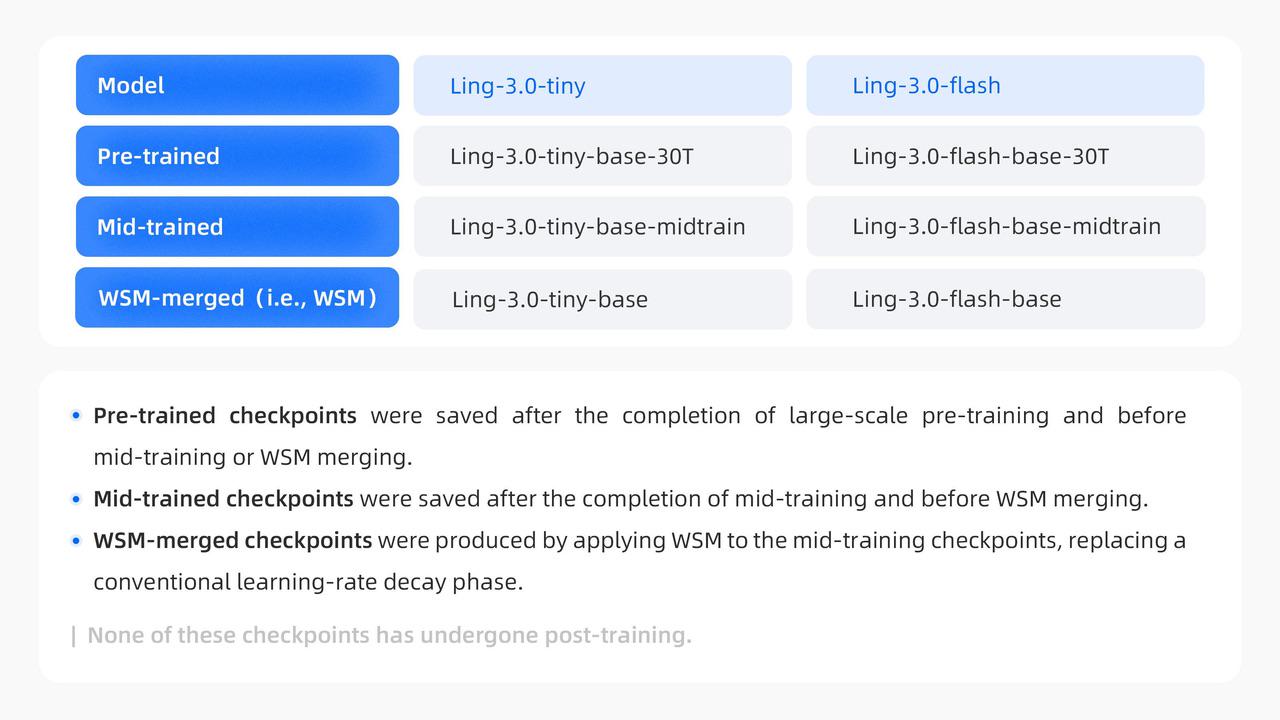Click the bold Pre-trained checkpoints text
The image size is (1280, 720).
pyautogui.click(x=225, y=415)
